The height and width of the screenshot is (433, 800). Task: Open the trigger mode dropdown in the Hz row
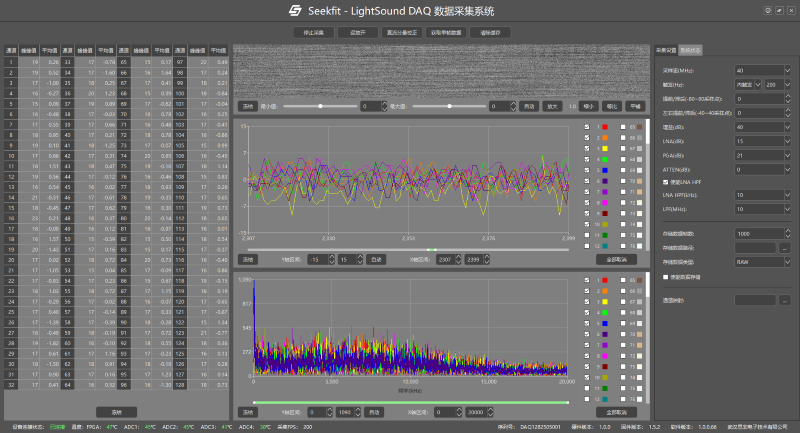pos(748,85)
